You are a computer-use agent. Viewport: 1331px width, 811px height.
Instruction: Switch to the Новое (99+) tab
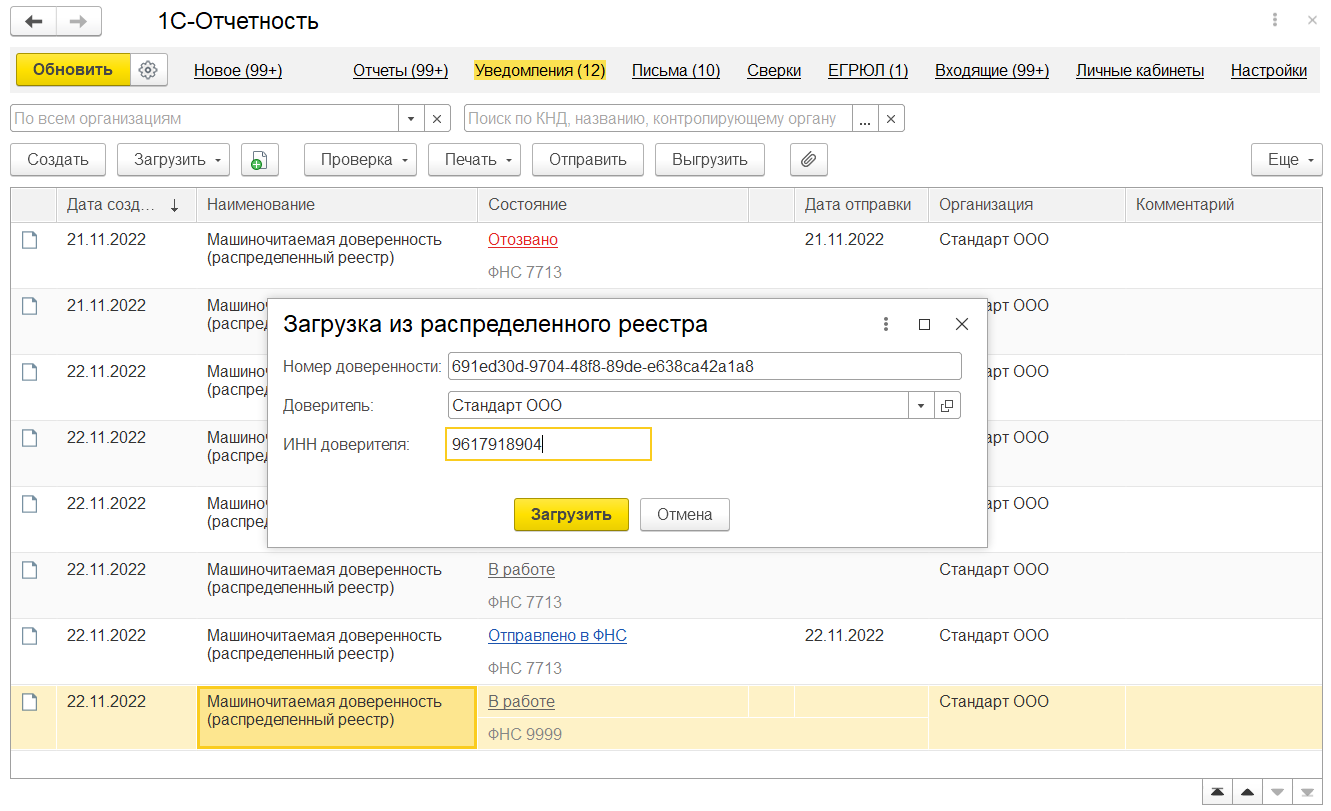[x=238, y=71]
